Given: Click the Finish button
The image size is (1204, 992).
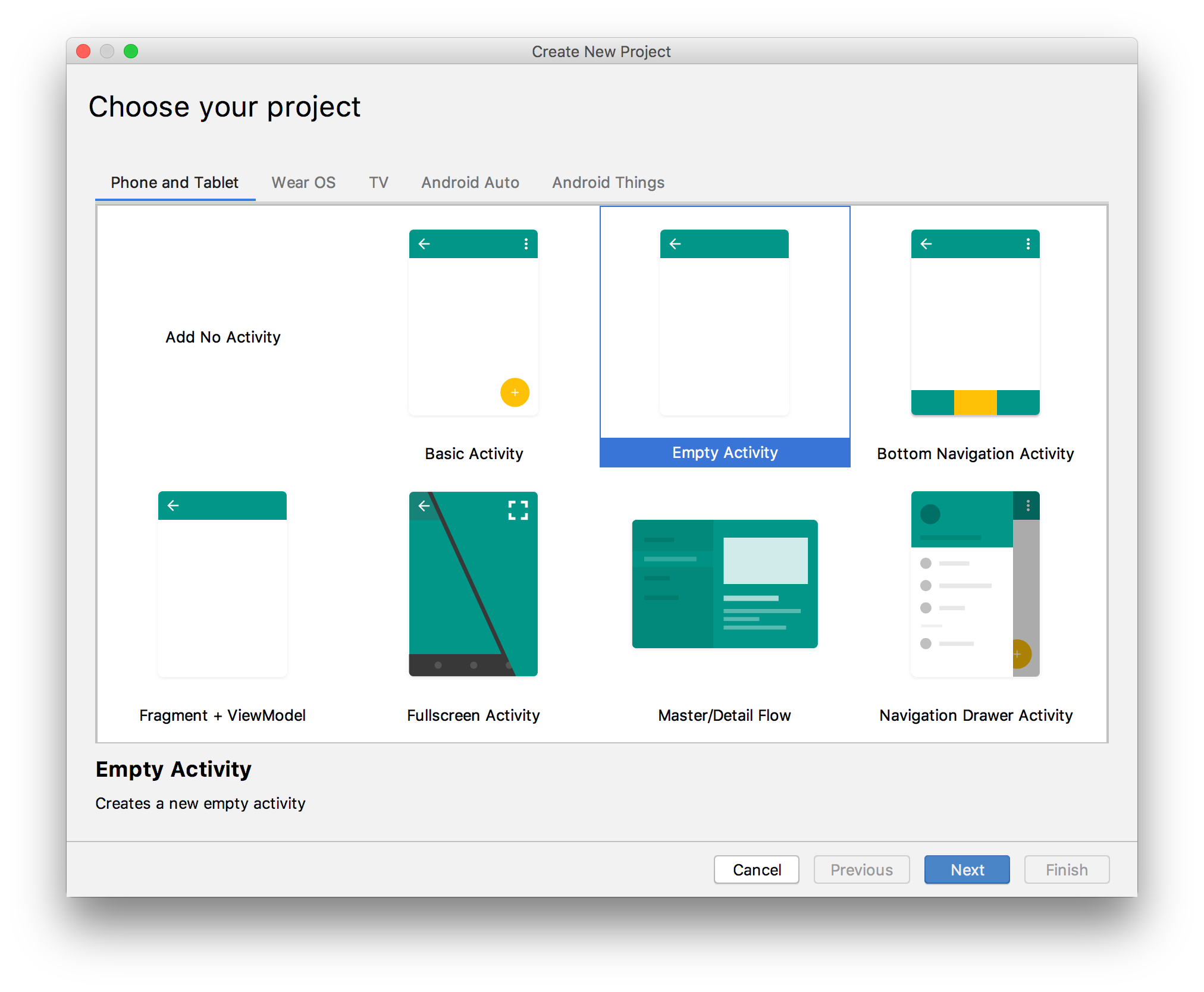Looking at the screenshot, I should pos(1066,869).
